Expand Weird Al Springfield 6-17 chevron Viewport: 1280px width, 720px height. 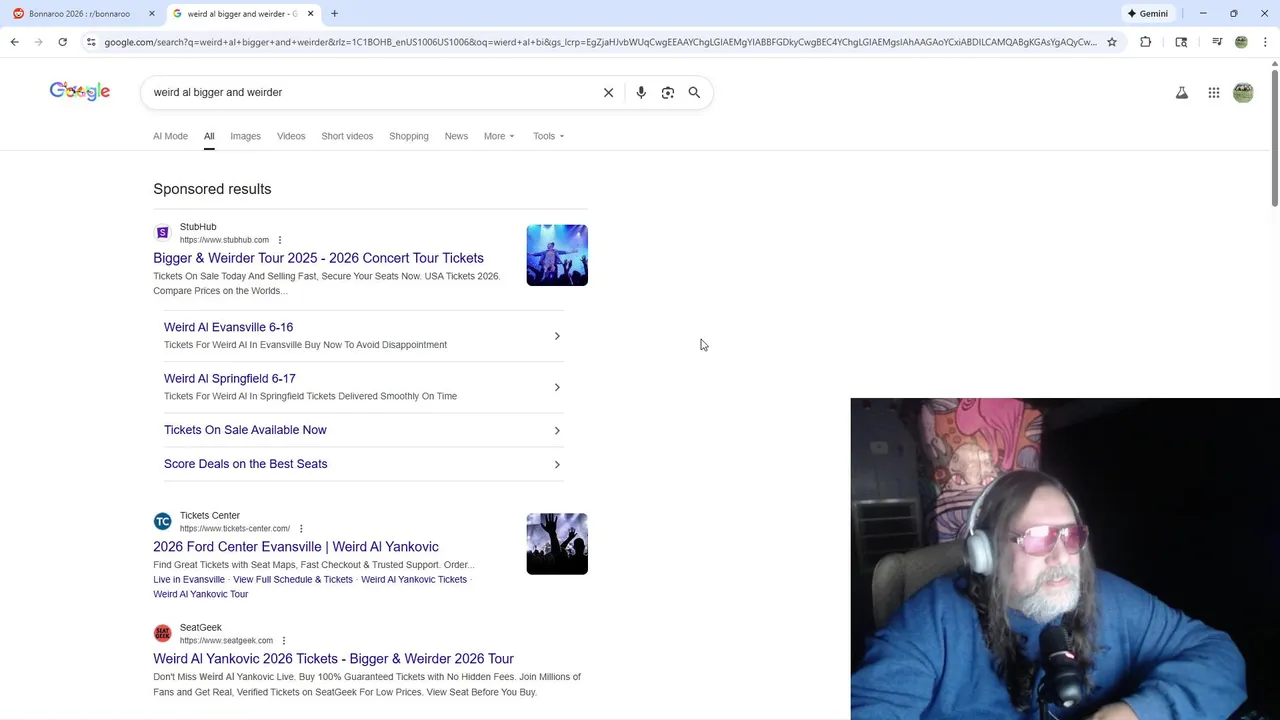point(557,387)
